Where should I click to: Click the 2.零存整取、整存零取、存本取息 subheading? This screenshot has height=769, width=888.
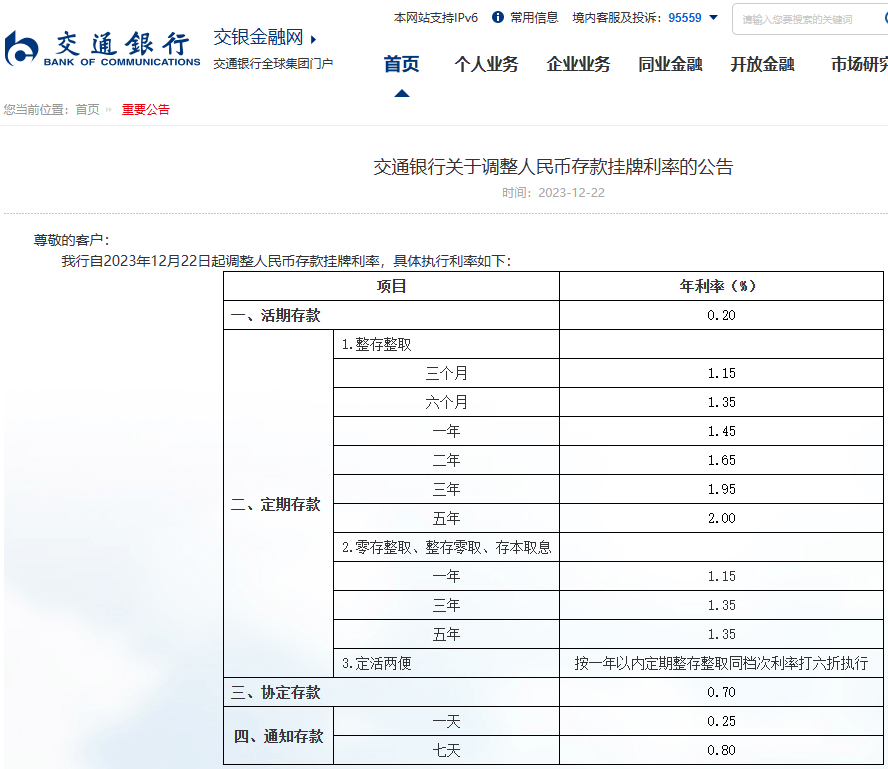click(x=446, y=547)
